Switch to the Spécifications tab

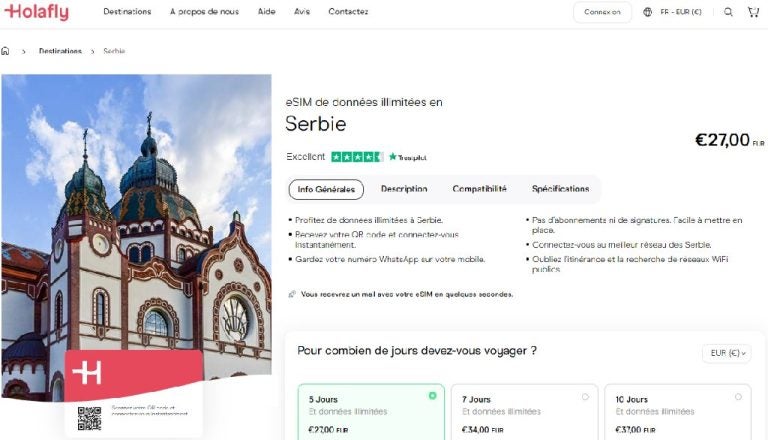[560, 189]
